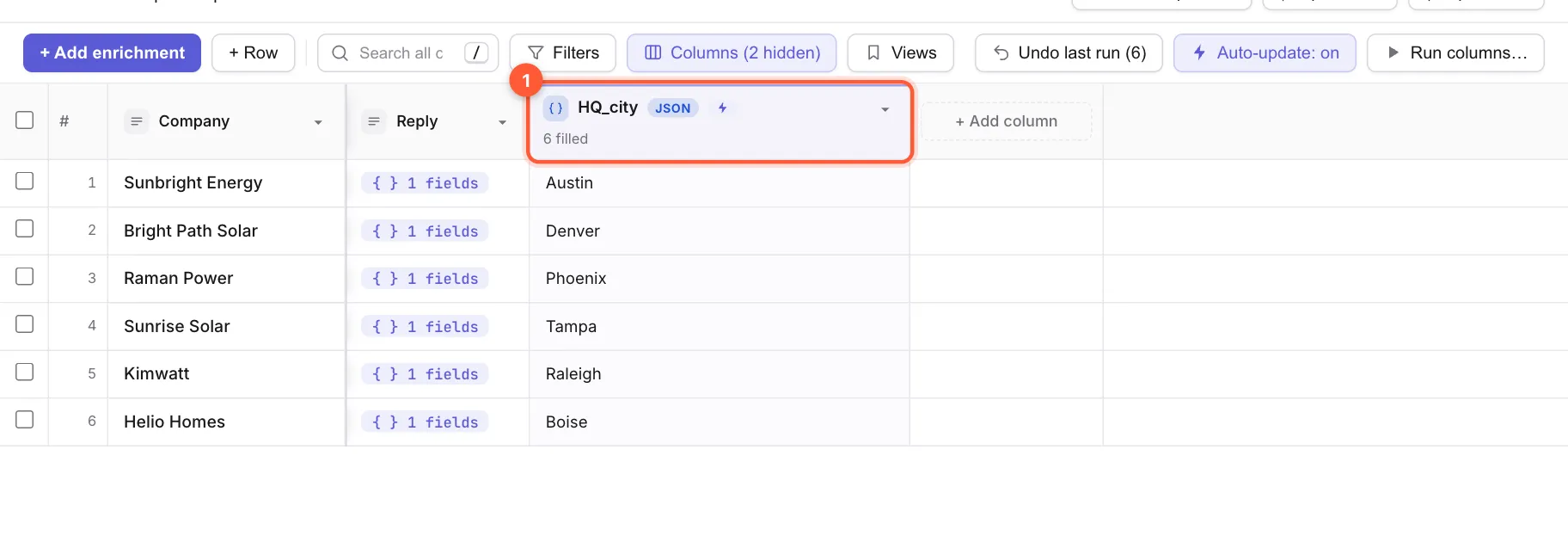Click the text type icon beside Company header
Image resolution: width=1568 pixels, height=542 pixels.
click(136, 121)
